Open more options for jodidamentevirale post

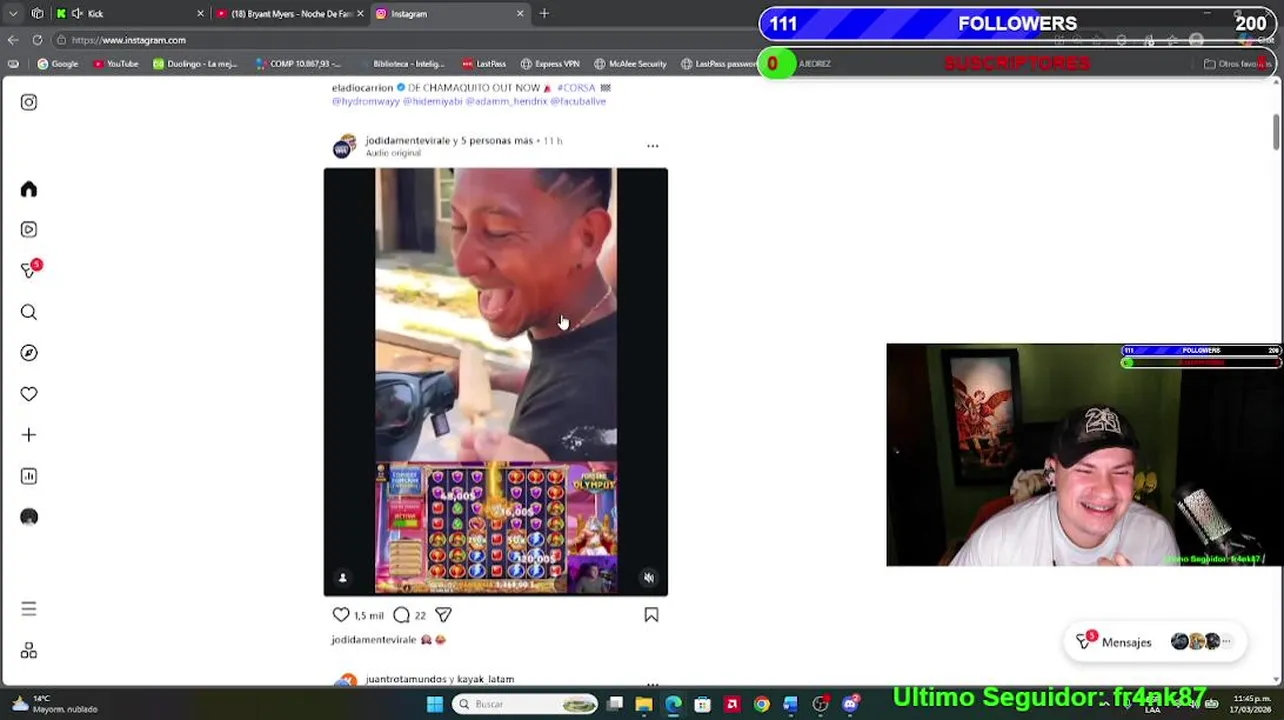(652, 146)
